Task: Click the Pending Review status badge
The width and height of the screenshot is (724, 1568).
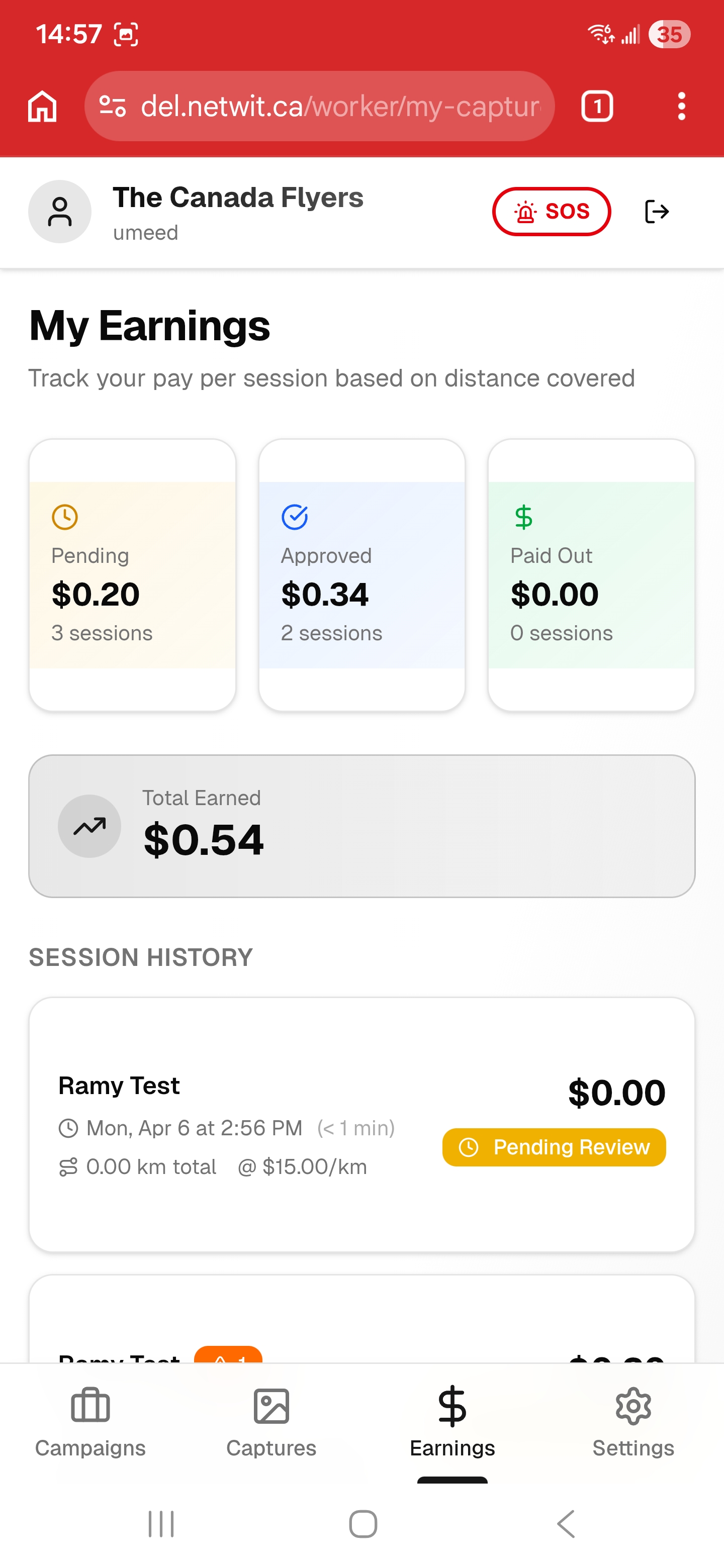Action: 554,1147
